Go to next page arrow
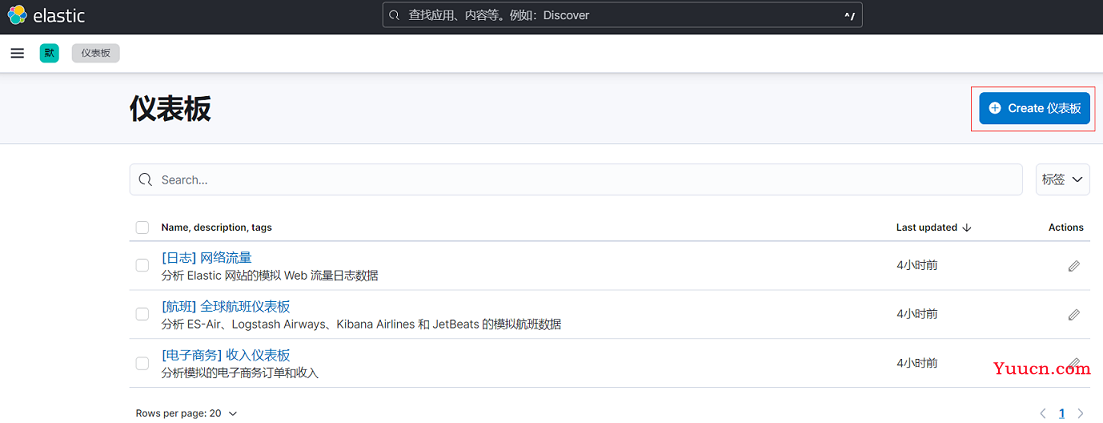Image resolution: width=1103 pixels, height=423 pixels. point(1080,413)
